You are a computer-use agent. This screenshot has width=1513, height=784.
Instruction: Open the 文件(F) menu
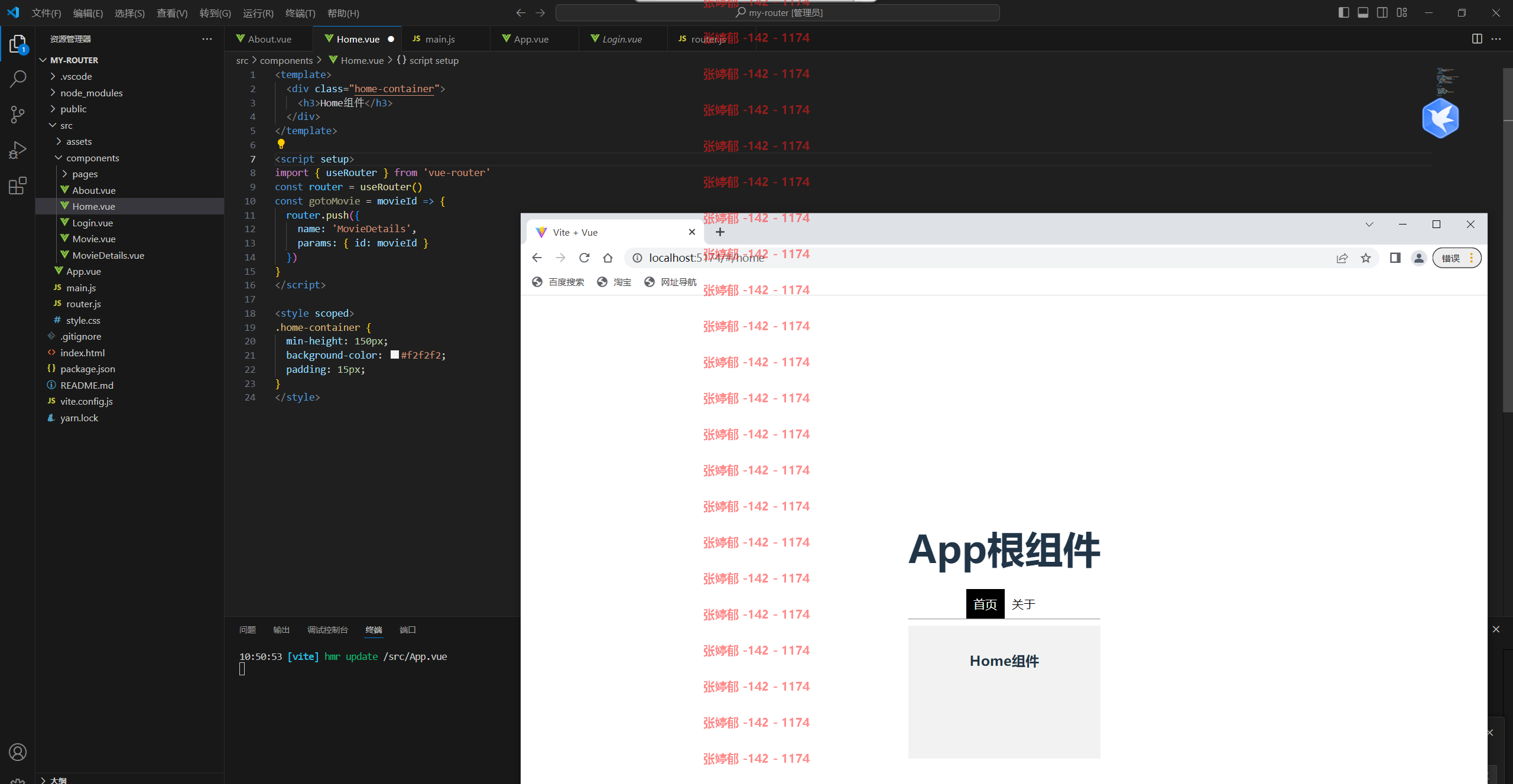pyautogui.click(x=46, y=13)
